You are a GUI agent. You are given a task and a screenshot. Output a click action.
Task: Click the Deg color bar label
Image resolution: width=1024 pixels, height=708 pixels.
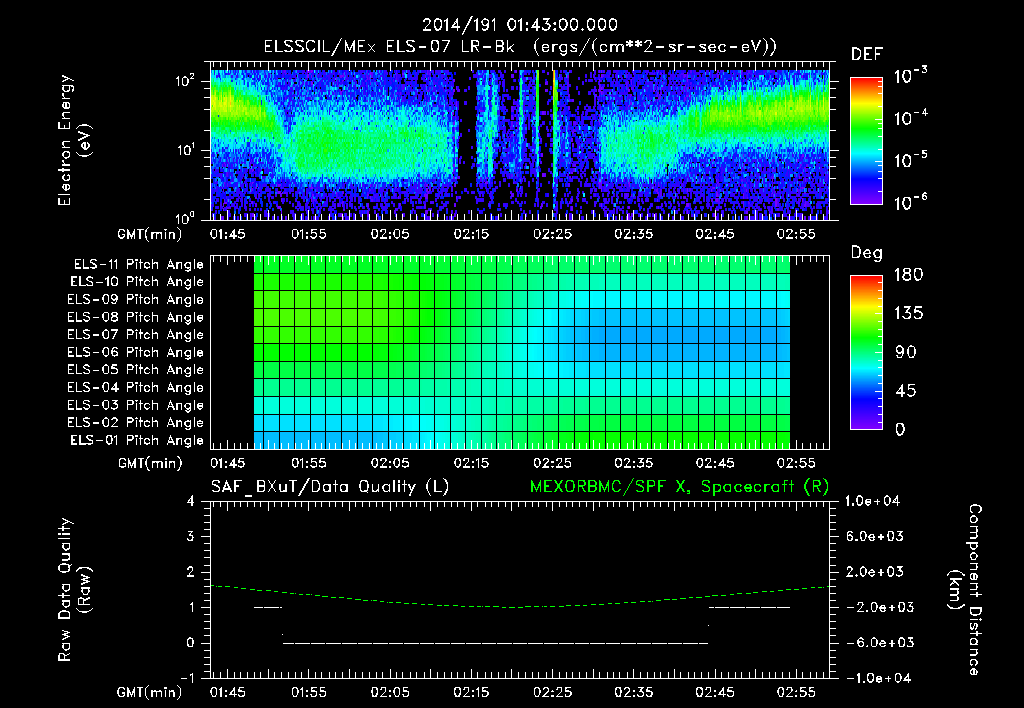click(867, 253)
